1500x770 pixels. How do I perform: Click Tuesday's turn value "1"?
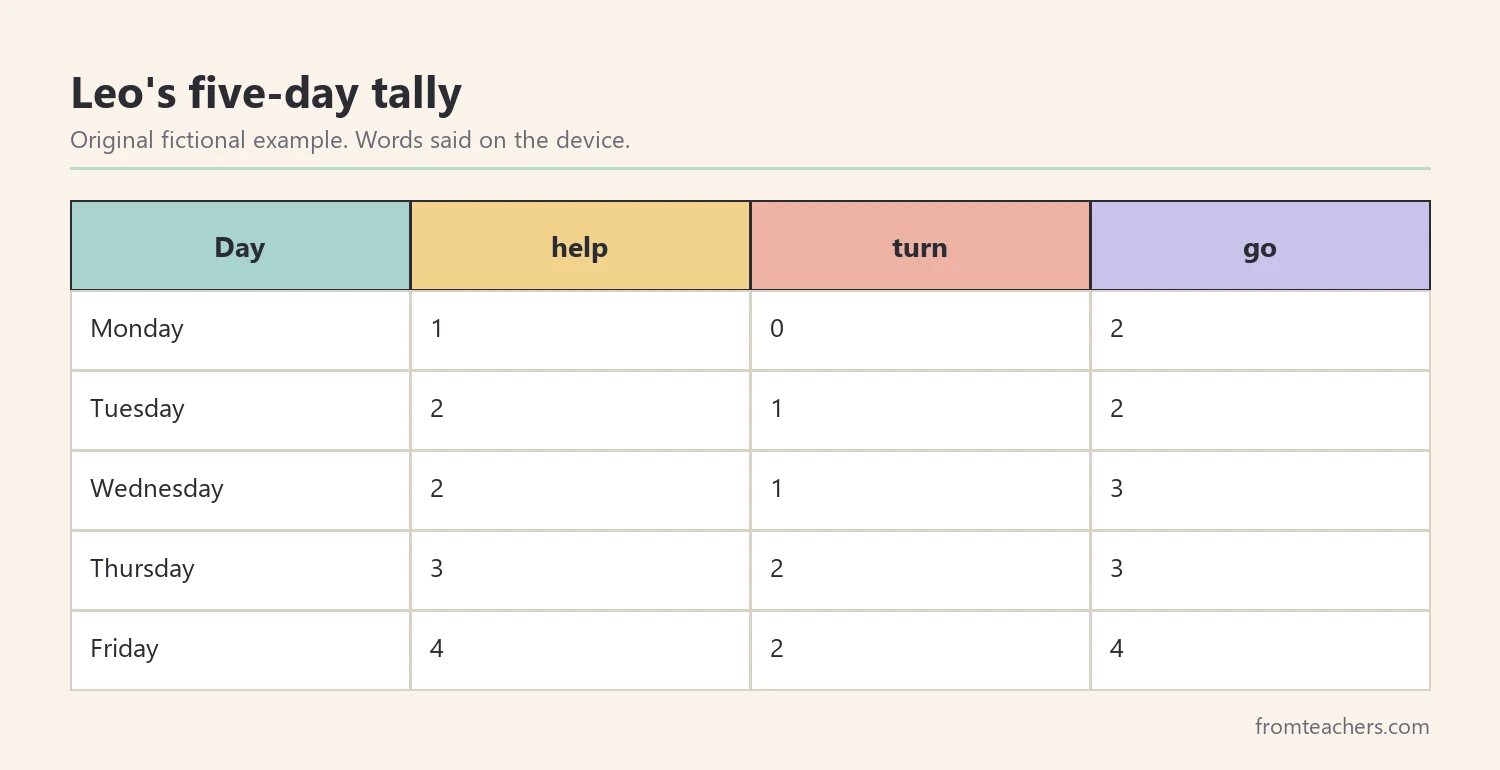click(x=777, y=409)
